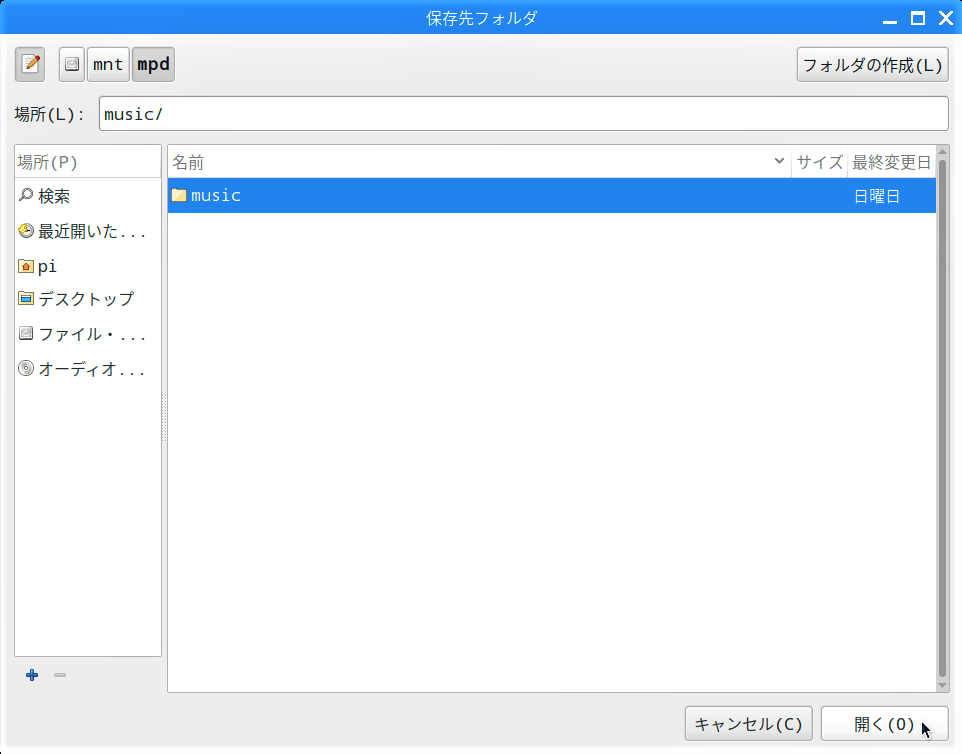The image size is (962, 754).
Task: Click the clock icon for recent files
Action: click(26, 231)
